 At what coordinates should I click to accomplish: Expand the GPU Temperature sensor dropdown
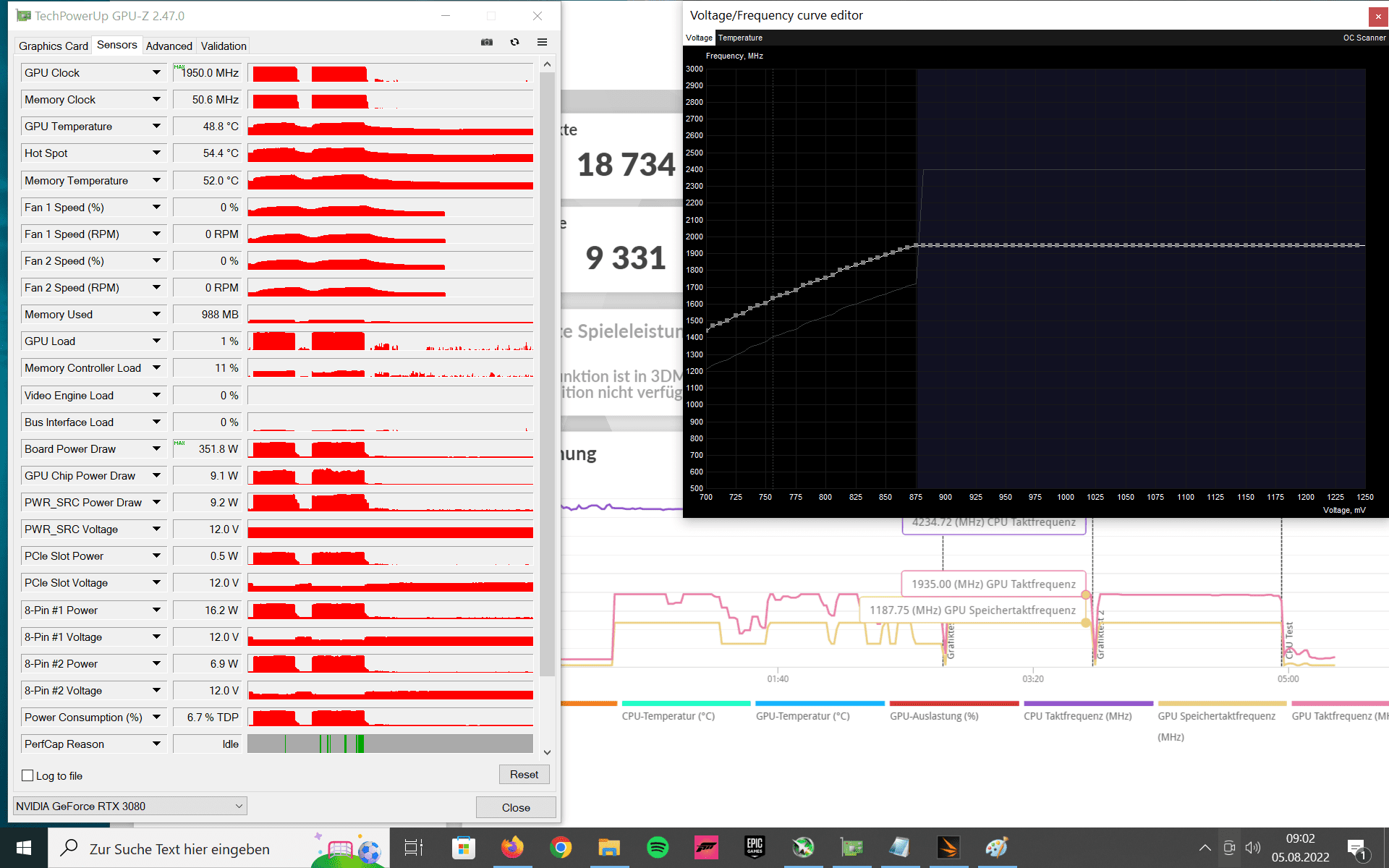coord(156,126)
